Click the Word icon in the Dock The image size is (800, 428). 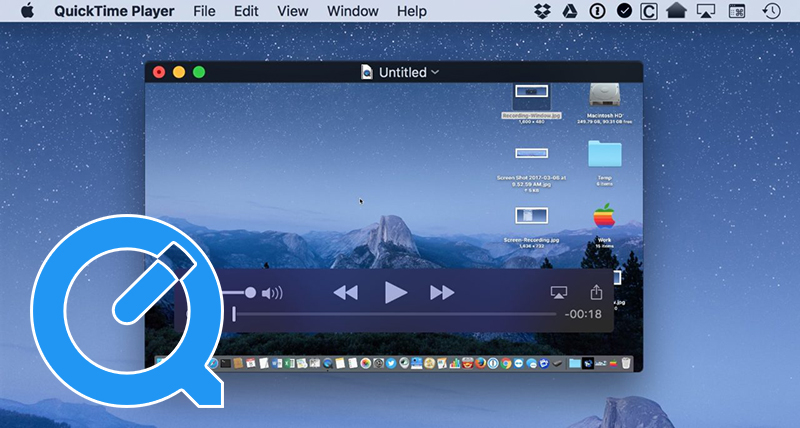click(277, 363)
